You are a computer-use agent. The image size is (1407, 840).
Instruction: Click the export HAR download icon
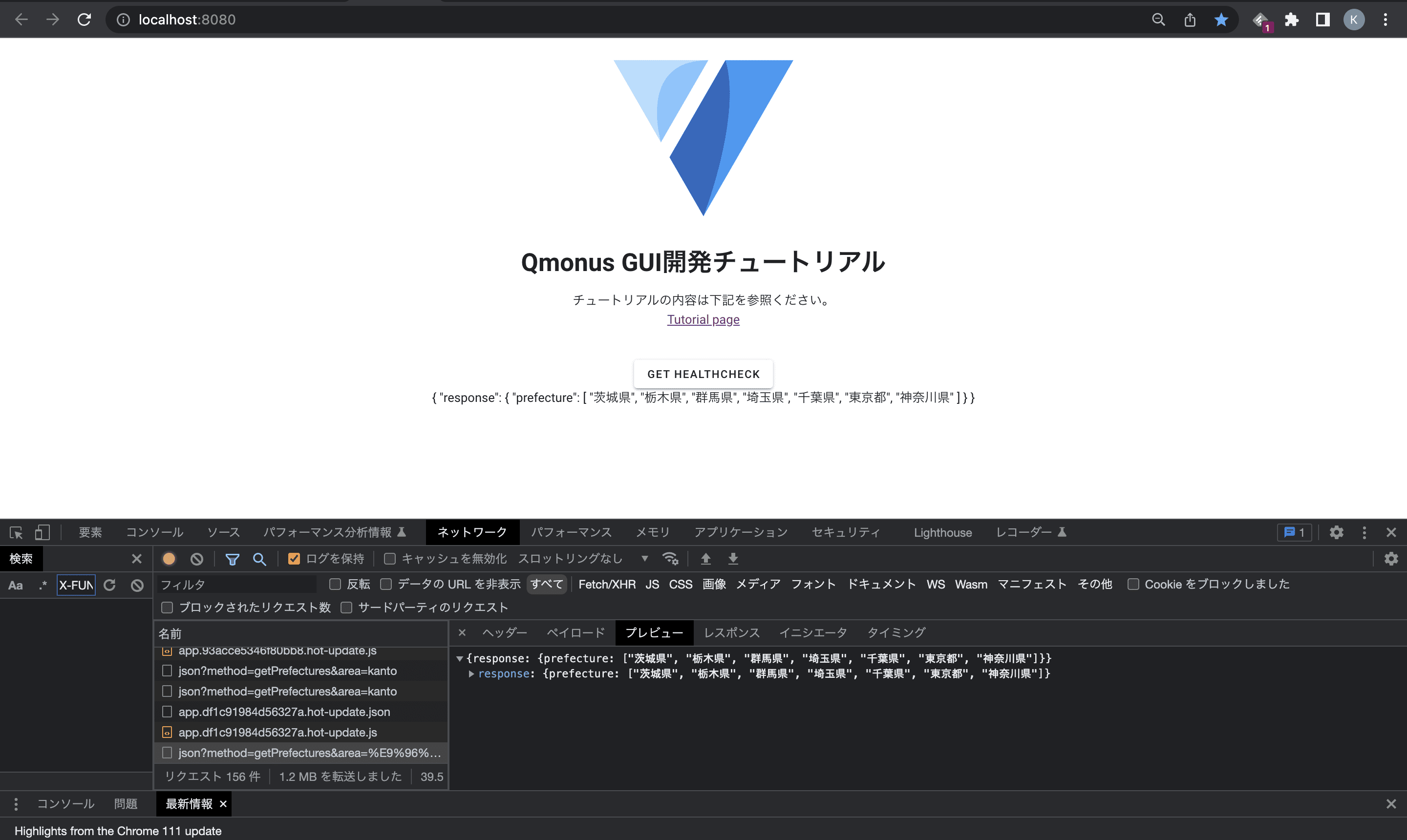point(733,559)
